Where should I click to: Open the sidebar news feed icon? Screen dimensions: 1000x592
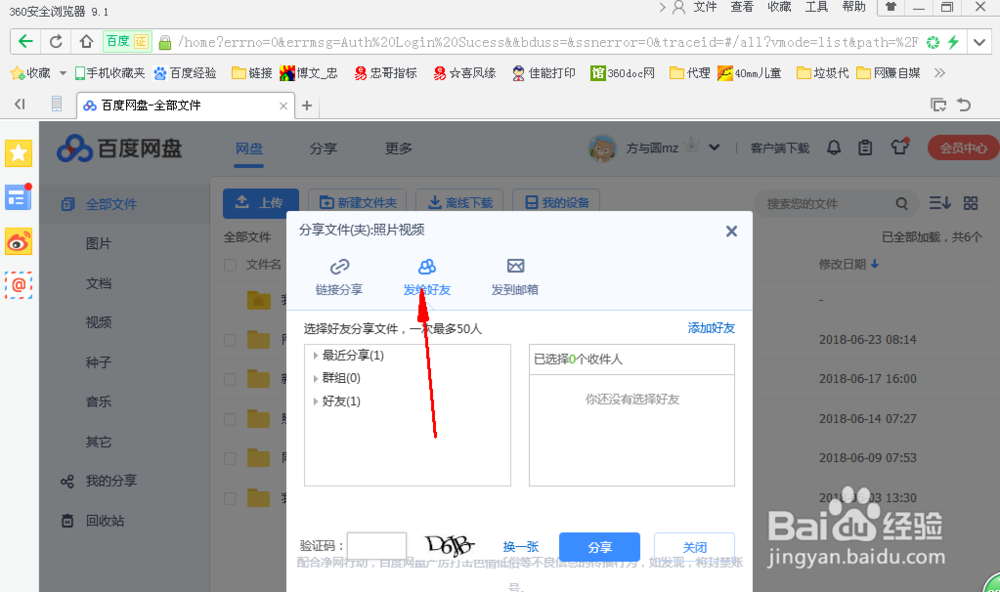point(18,198)
